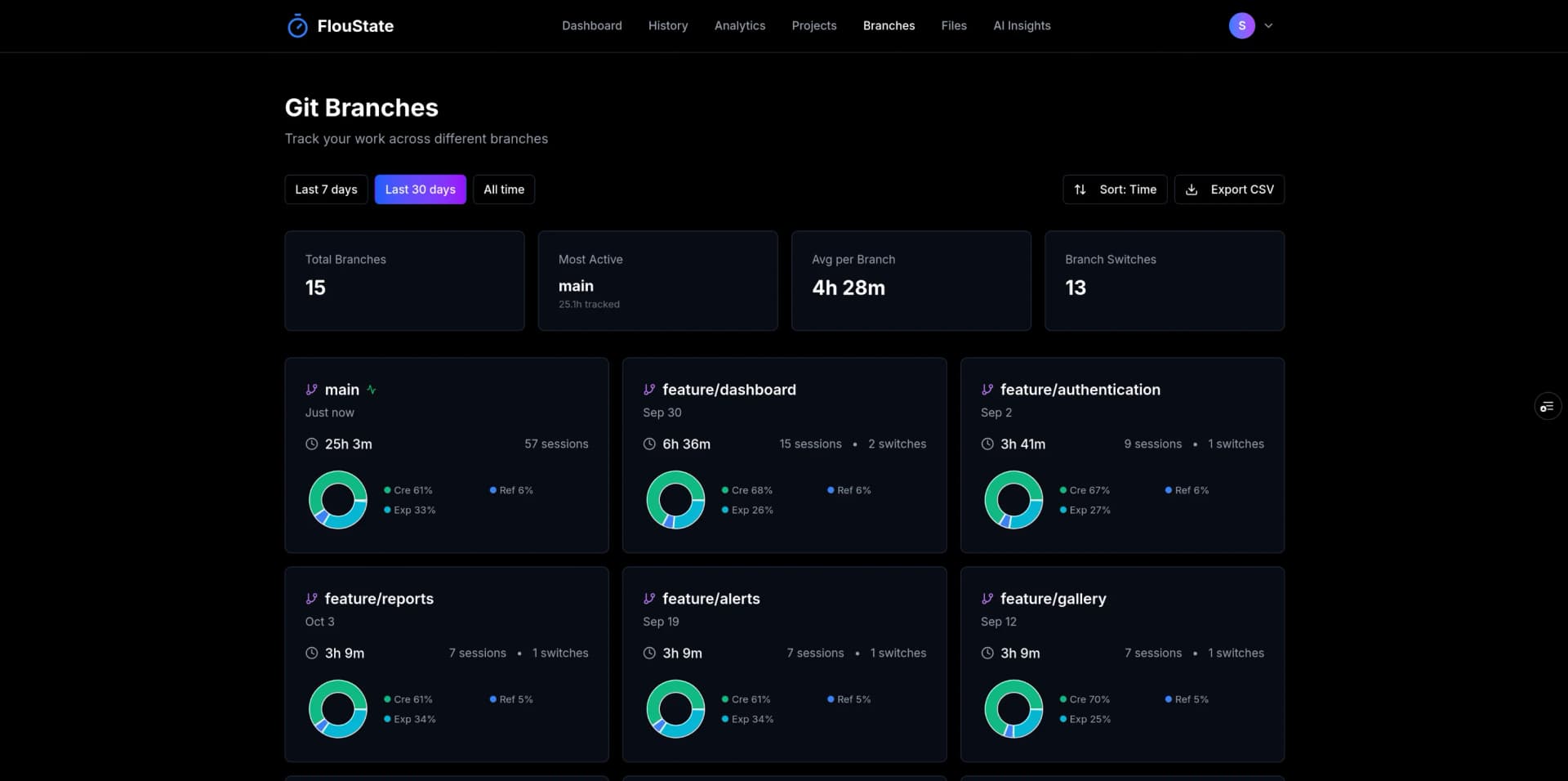
Task: Click the activity pulse icon next to main
Action: pos(372,390)
